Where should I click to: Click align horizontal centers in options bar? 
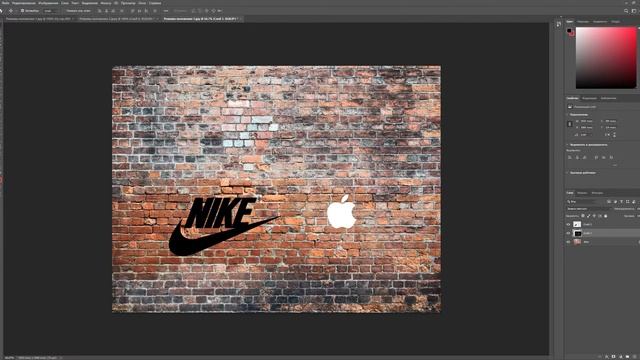[x=106, y=11]
